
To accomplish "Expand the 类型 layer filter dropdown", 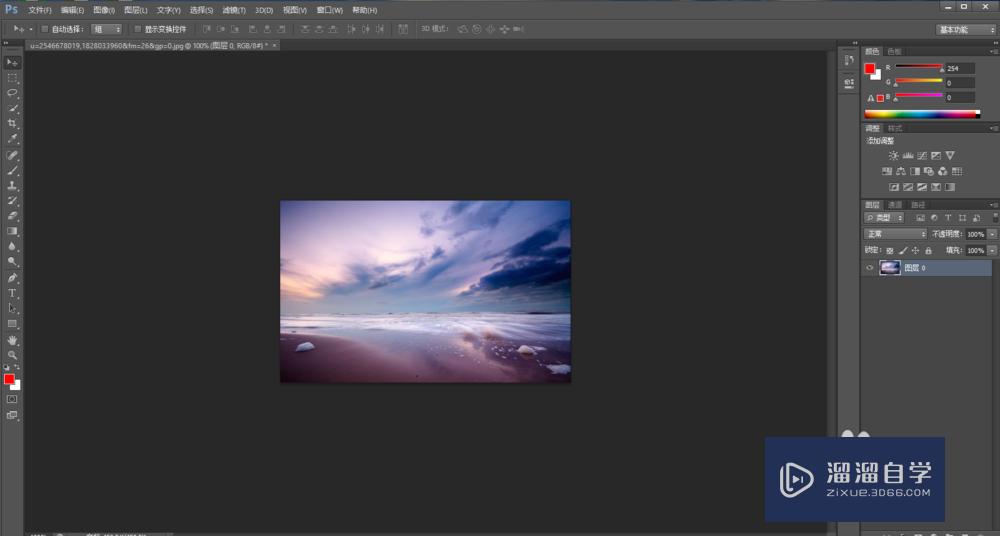I will pos(884,217).
